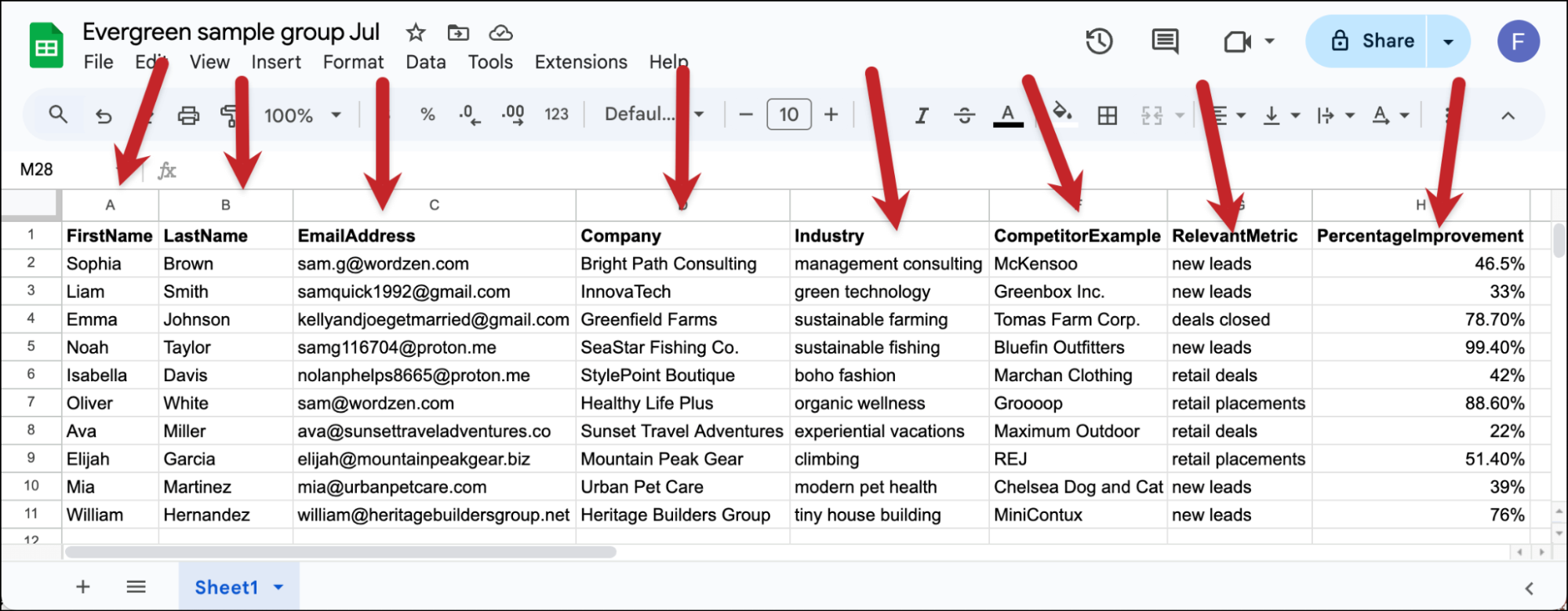Click the move to folder icon

458,33
